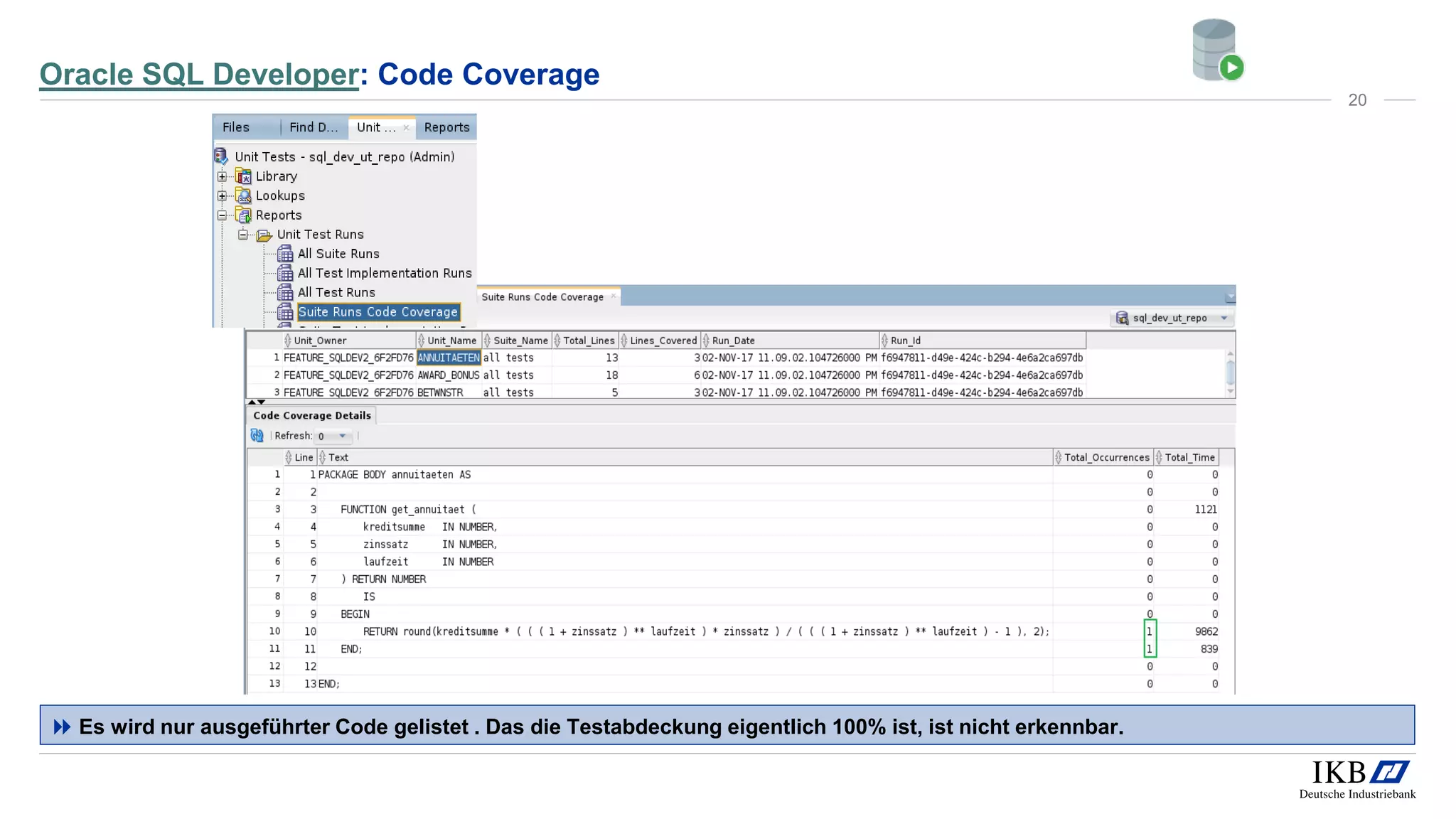Sort by the Suite_Name column header
Screen dimensions: 1456x819
[517, 341]
